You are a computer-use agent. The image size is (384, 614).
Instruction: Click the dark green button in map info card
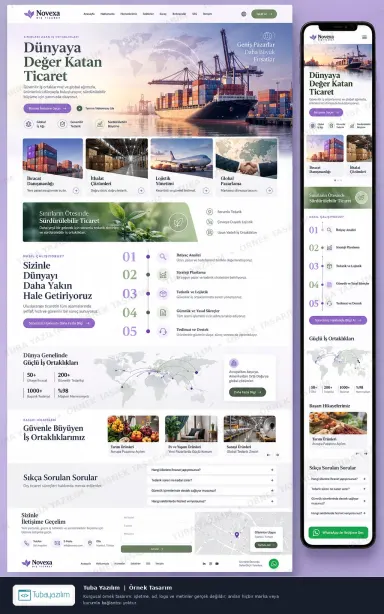[x=247, y=392]
